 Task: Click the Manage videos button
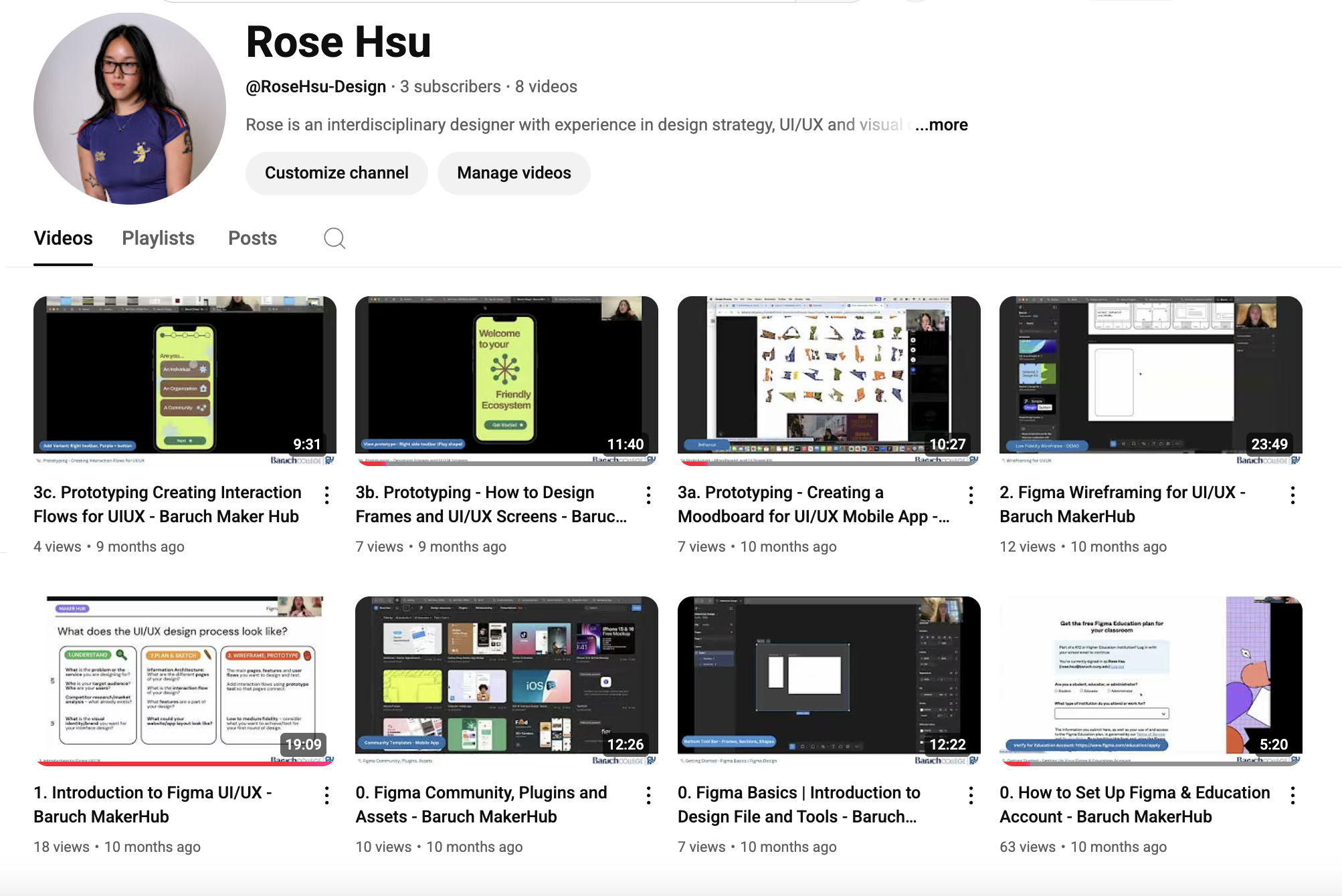point(514,173)
